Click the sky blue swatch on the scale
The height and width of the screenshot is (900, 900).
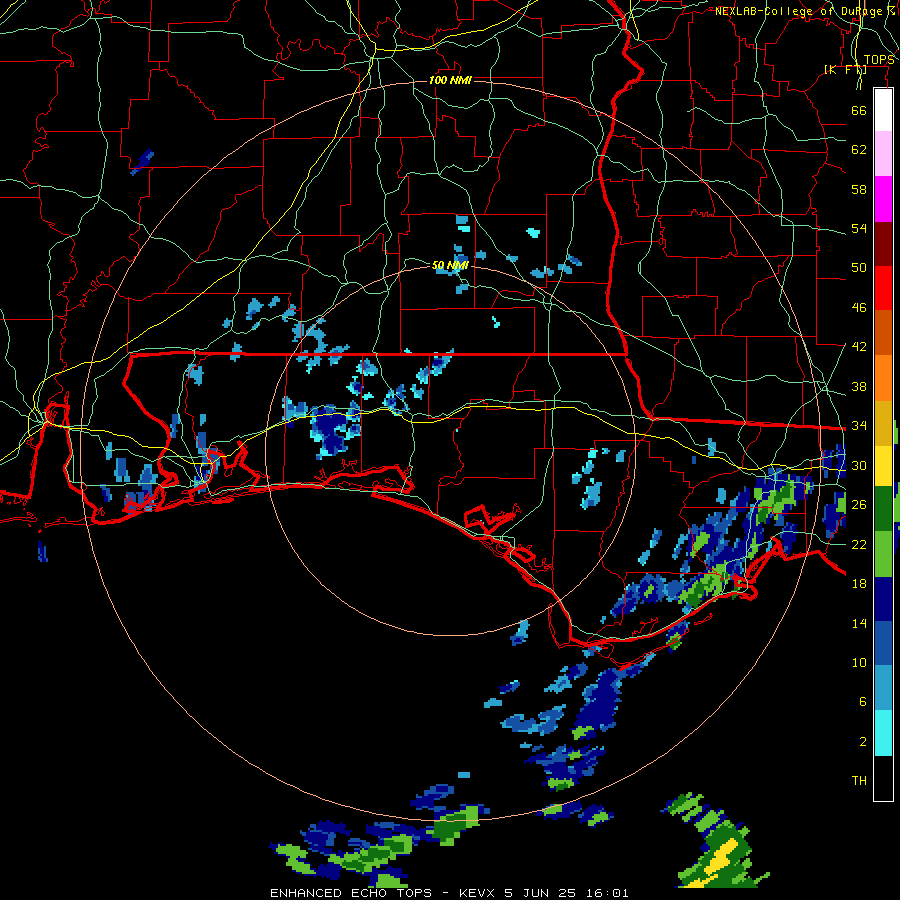883,688
